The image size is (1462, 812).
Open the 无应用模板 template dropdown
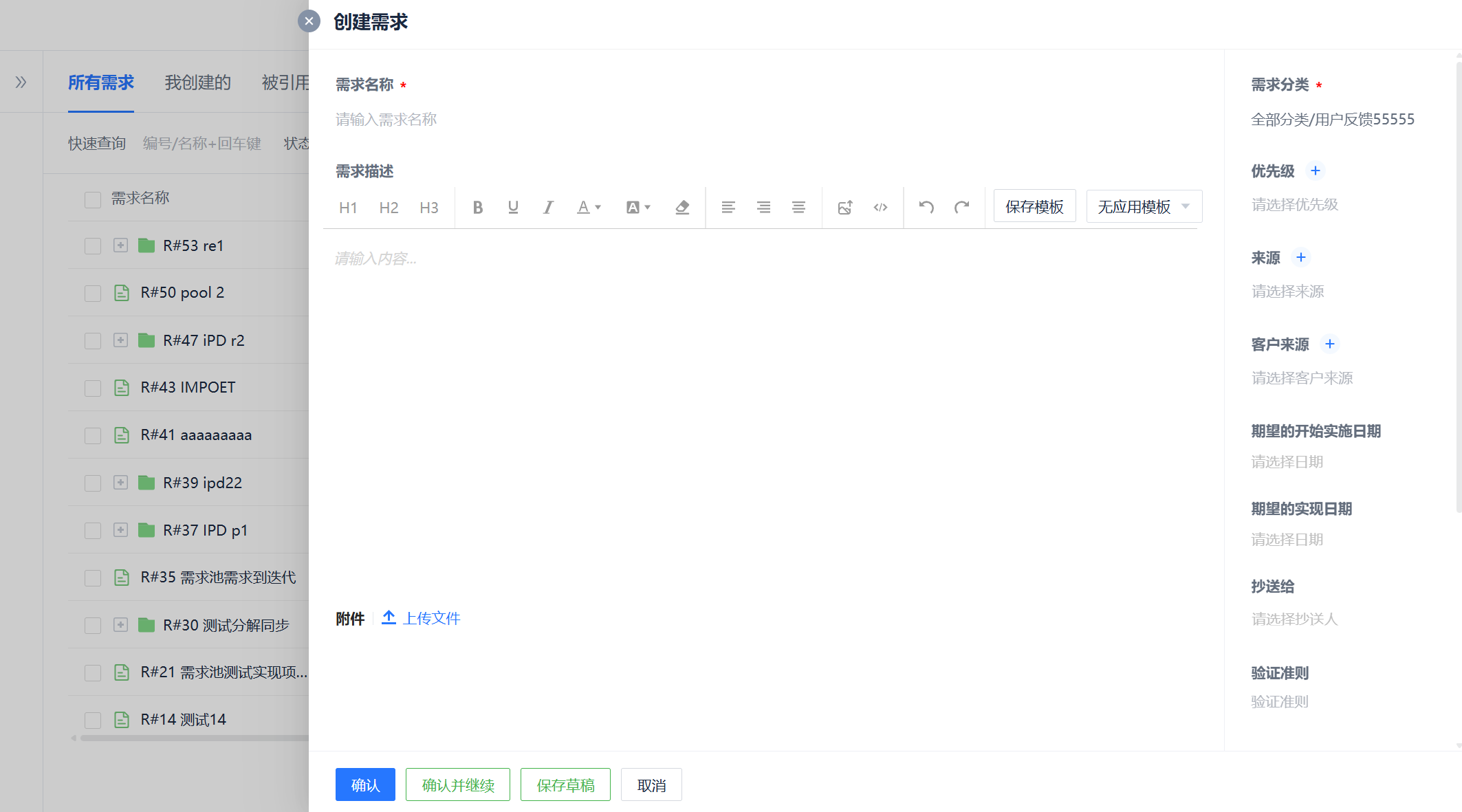(1142, 206)
